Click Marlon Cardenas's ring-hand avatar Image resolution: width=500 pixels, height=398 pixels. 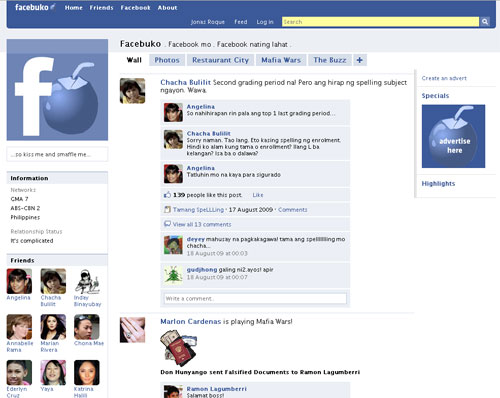132,330
